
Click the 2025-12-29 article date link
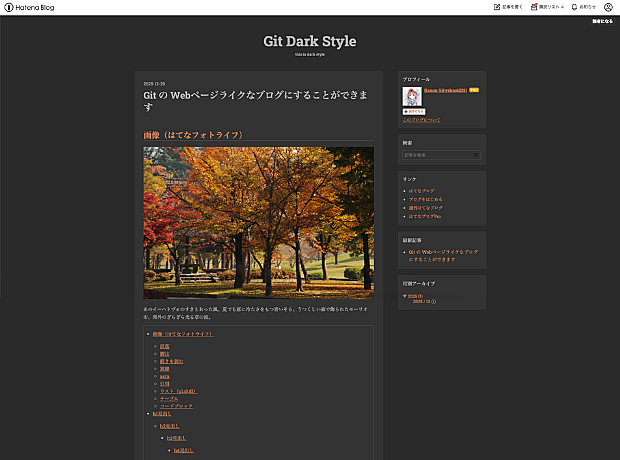tap(154, 84)
